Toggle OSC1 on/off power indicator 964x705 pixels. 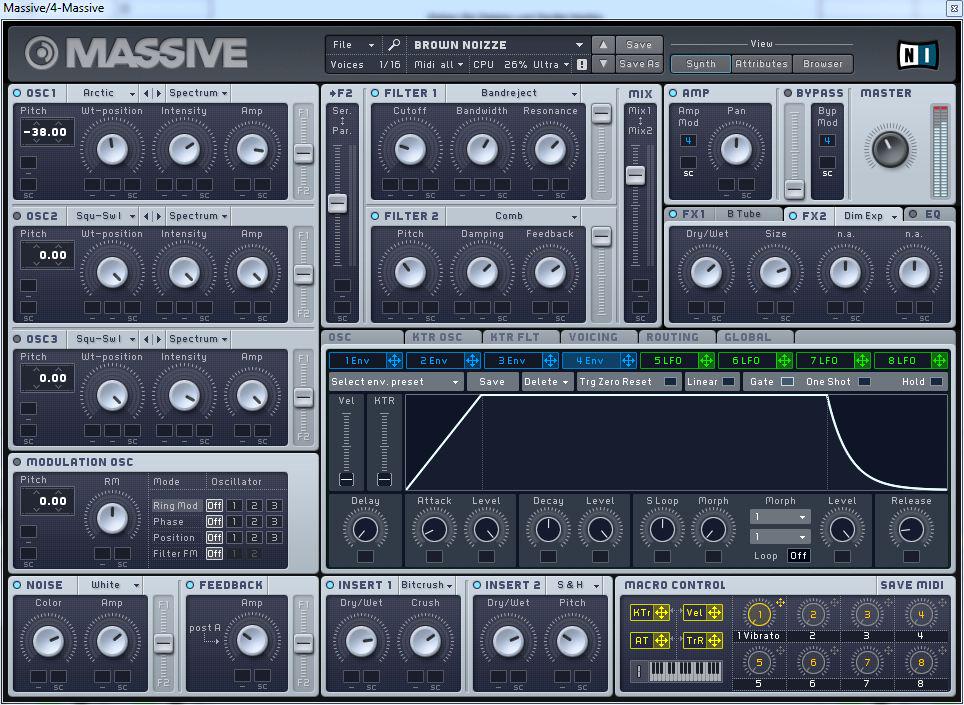17,93
